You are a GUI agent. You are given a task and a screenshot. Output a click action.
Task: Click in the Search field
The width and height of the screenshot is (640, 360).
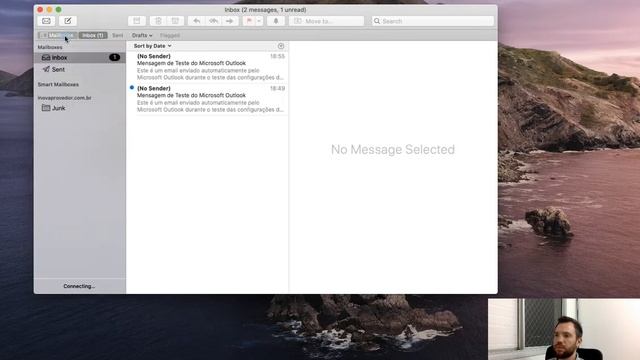pyautogui.click(x=433, y=21)
